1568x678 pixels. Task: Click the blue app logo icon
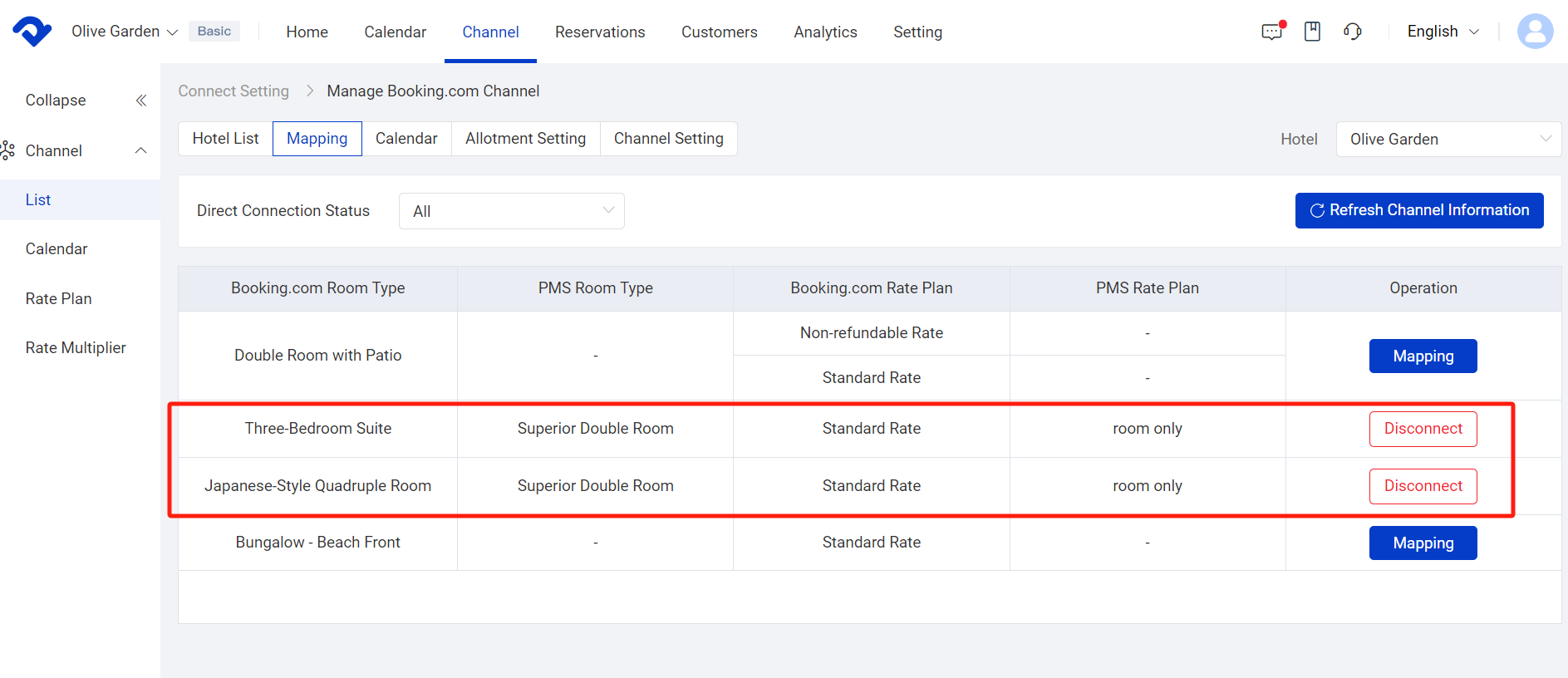[x=32, y=32]
